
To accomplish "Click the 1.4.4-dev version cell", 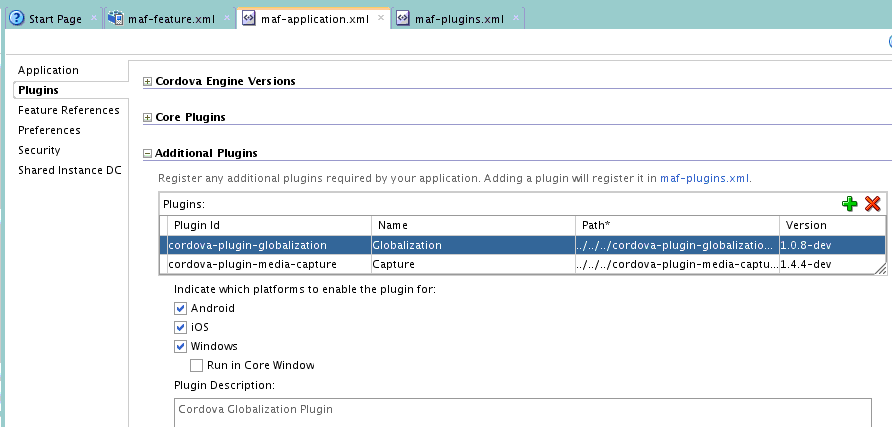I will point(832,264).
